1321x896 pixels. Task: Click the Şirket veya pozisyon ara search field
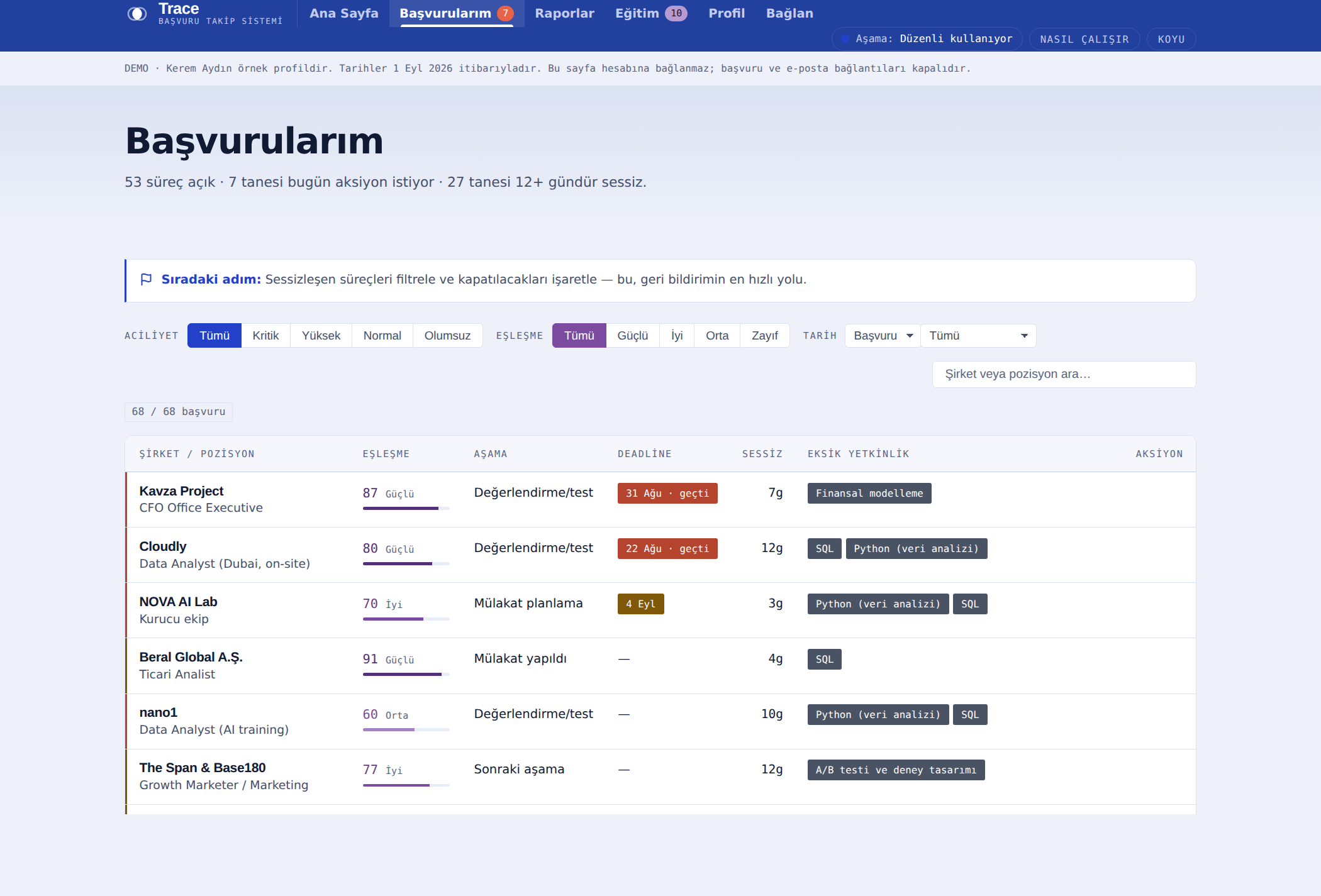point(1064,374)
